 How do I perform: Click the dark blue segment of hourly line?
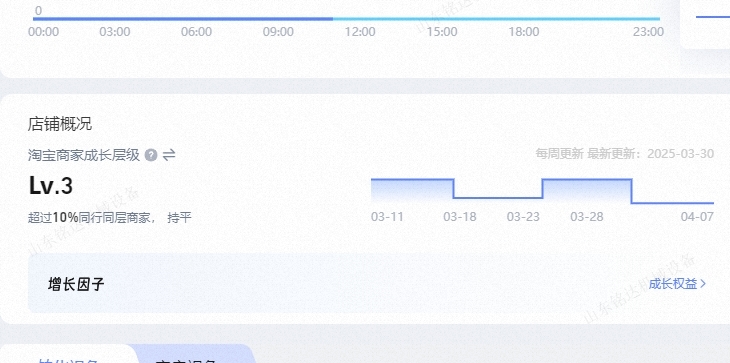coord(182,19)
